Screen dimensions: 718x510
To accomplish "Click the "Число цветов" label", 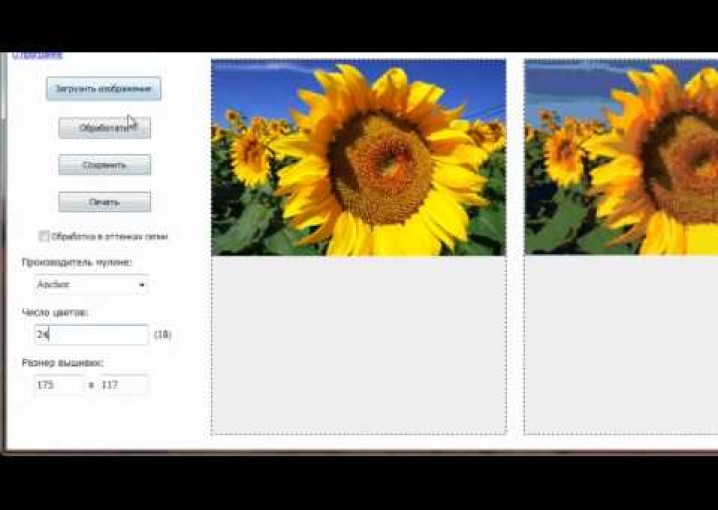I will (x=54, y=312).
